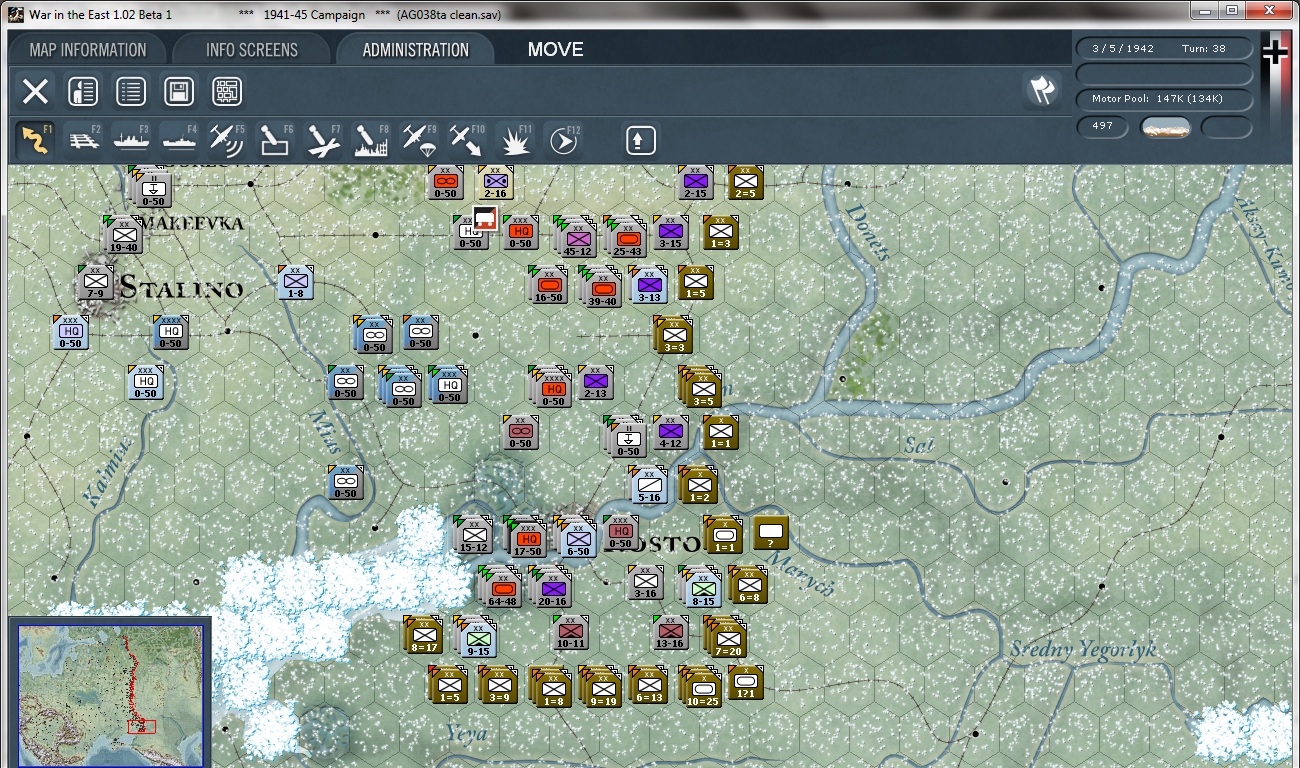Select the Soviet stack labeled 10=25
The image size is (1300, 768).
[701, 687]
